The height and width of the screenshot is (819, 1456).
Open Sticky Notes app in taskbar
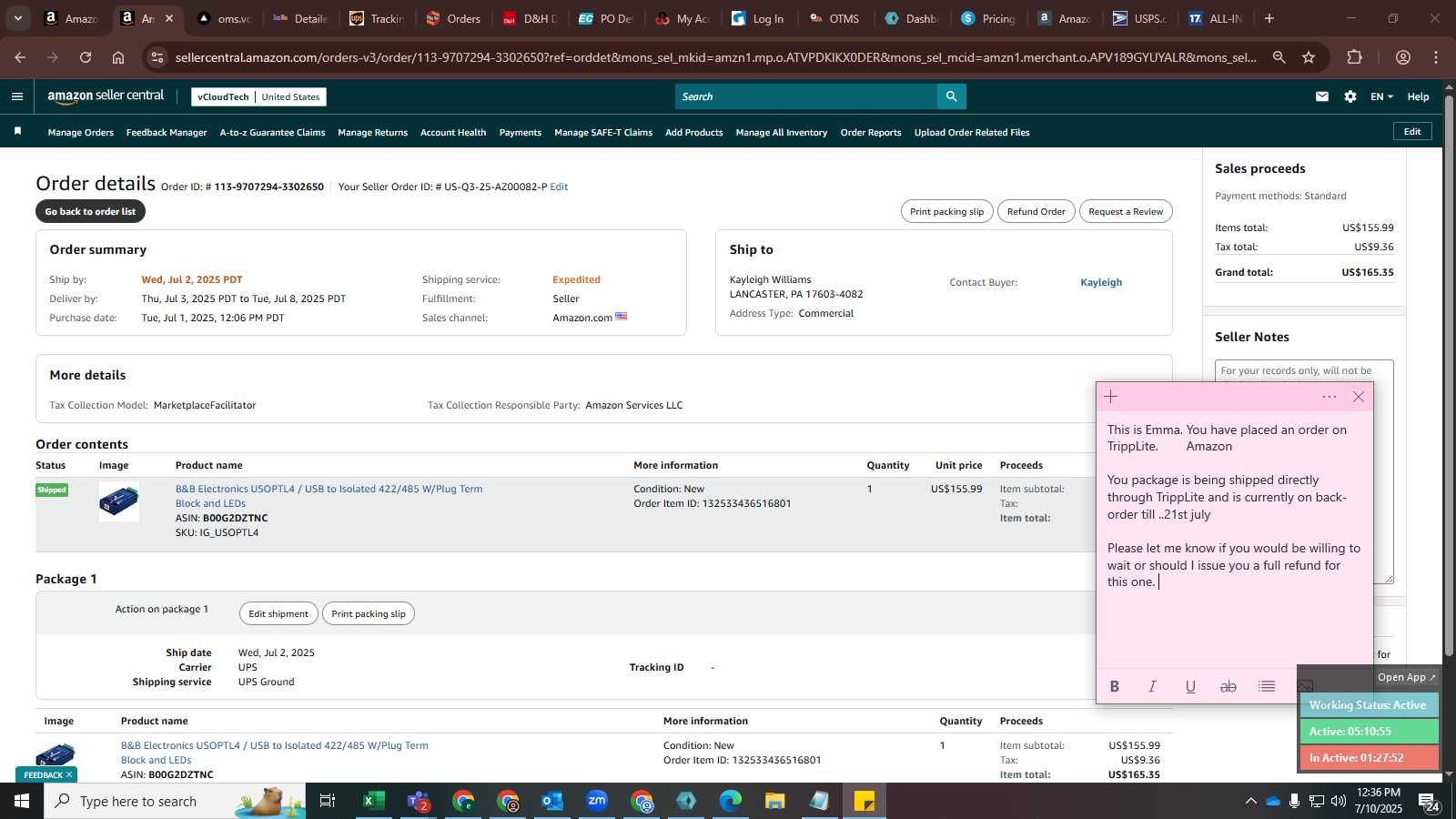tap(864, 801)
